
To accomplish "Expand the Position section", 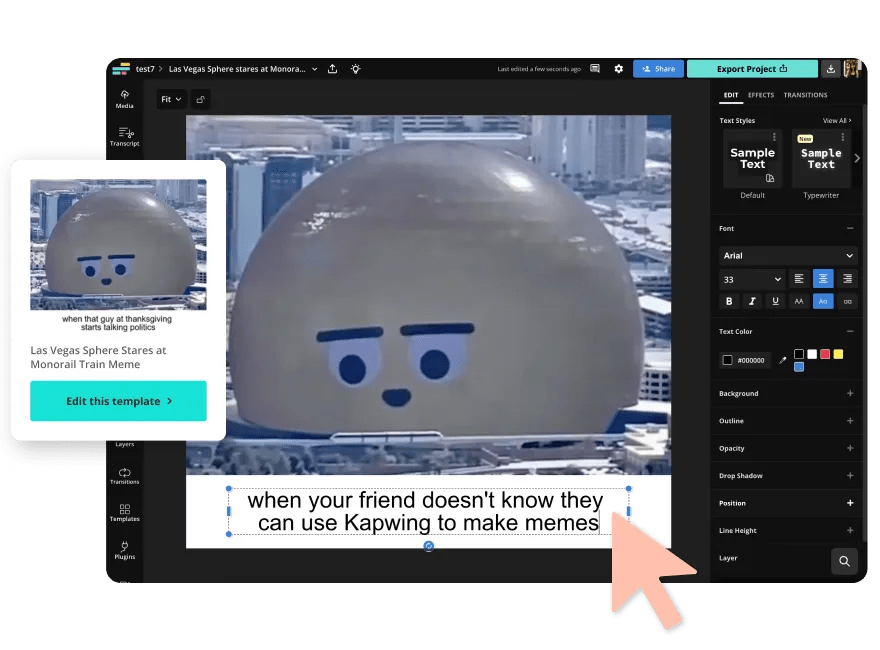I will (x=850, y=503).
